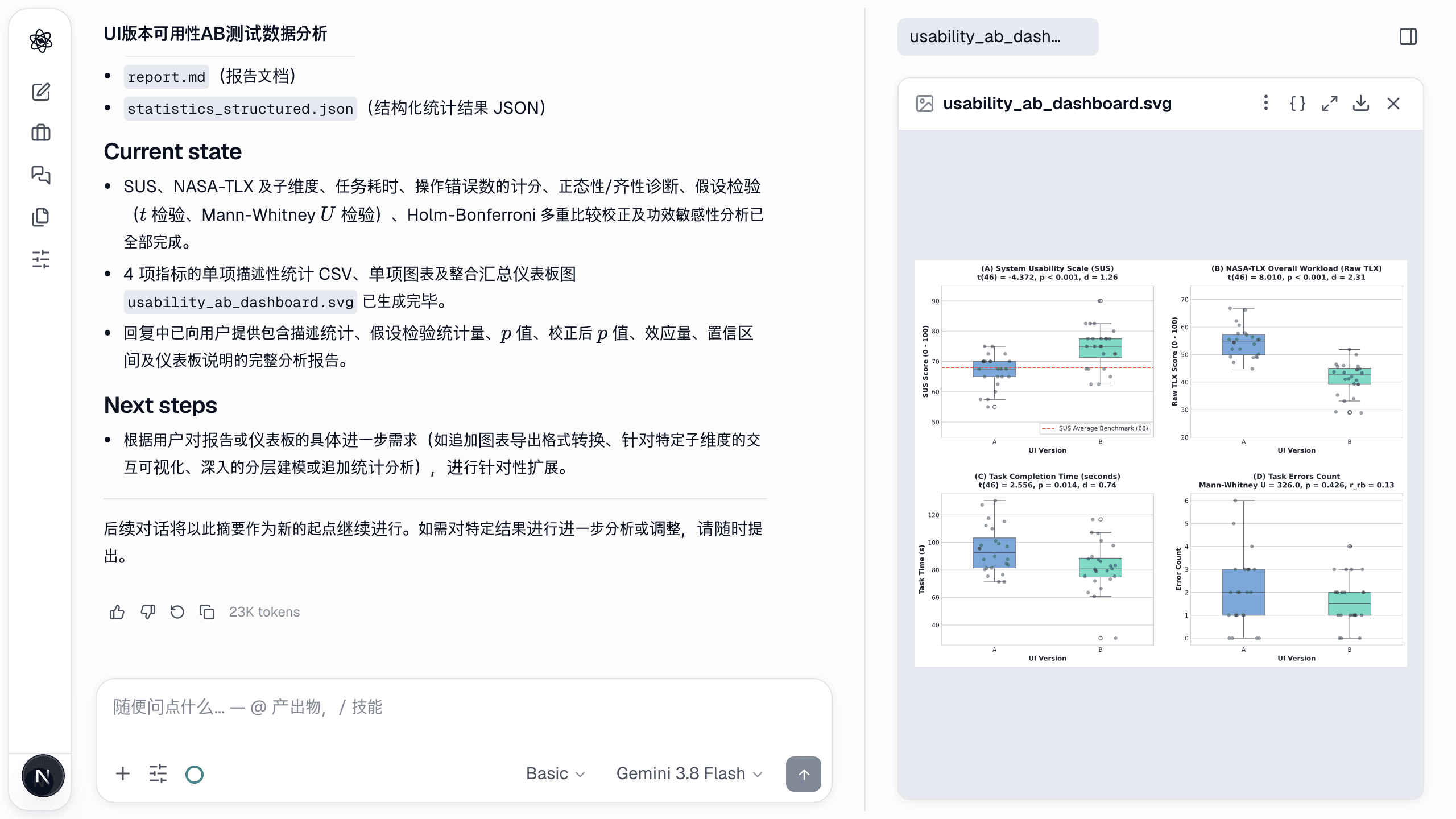Screen dimensions: 1456x819
Task: Click the atom logo in sidebar
Action: (41, 41)
